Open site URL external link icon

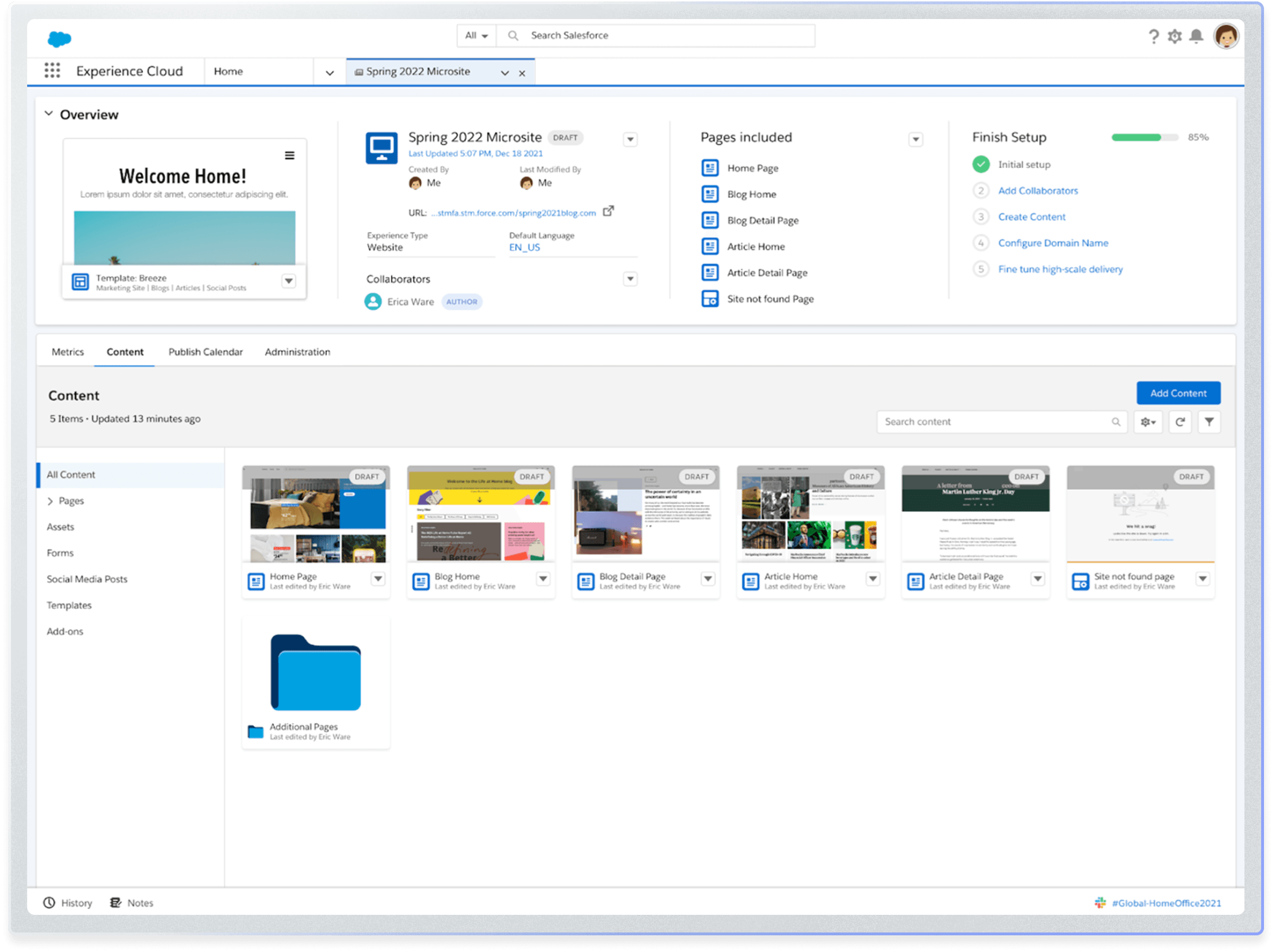pyautogui.click(x=608, y=212)
